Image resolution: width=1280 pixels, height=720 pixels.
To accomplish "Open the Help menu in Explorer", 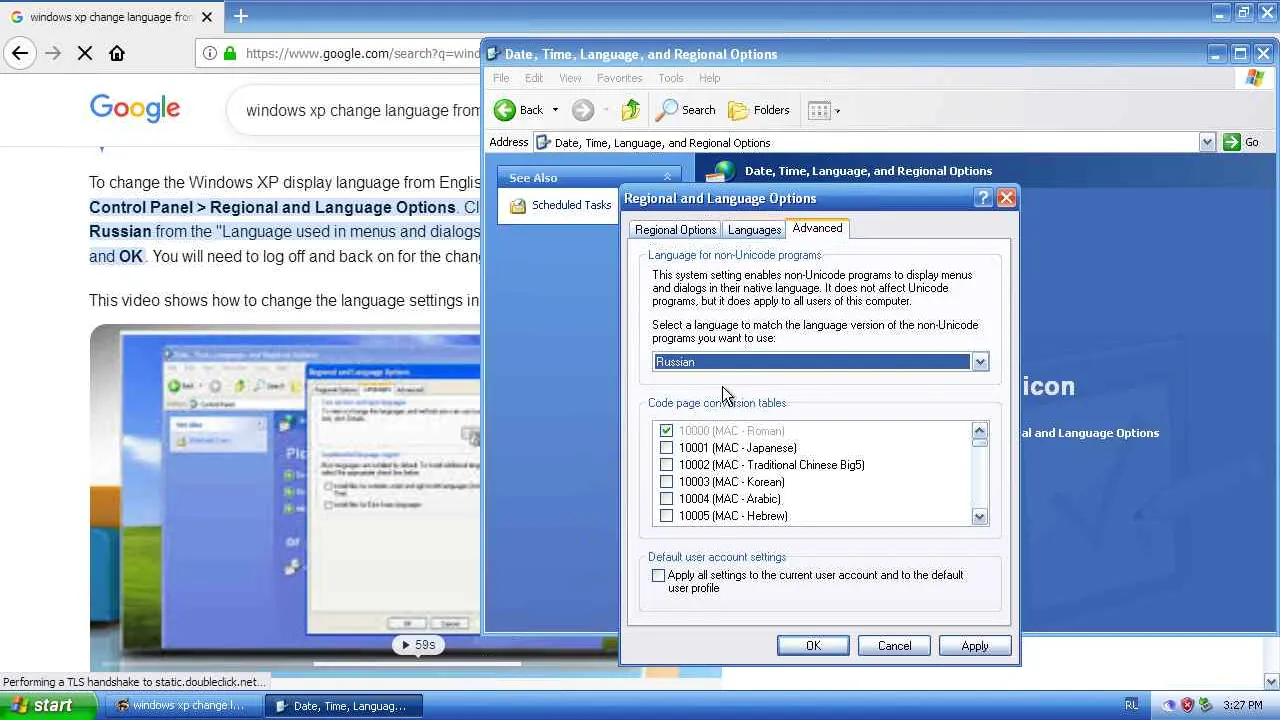I will [709, 78].
